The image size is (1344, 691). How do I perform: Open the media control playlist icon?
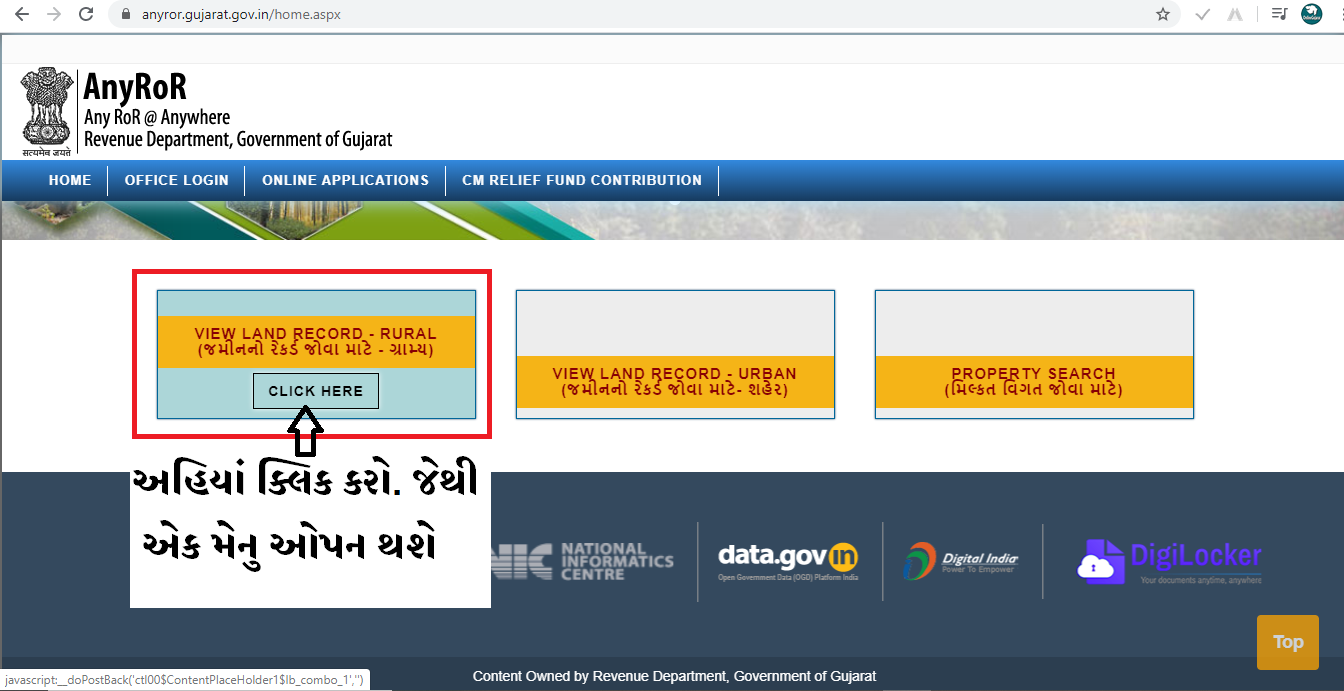tap(1278, 14)
